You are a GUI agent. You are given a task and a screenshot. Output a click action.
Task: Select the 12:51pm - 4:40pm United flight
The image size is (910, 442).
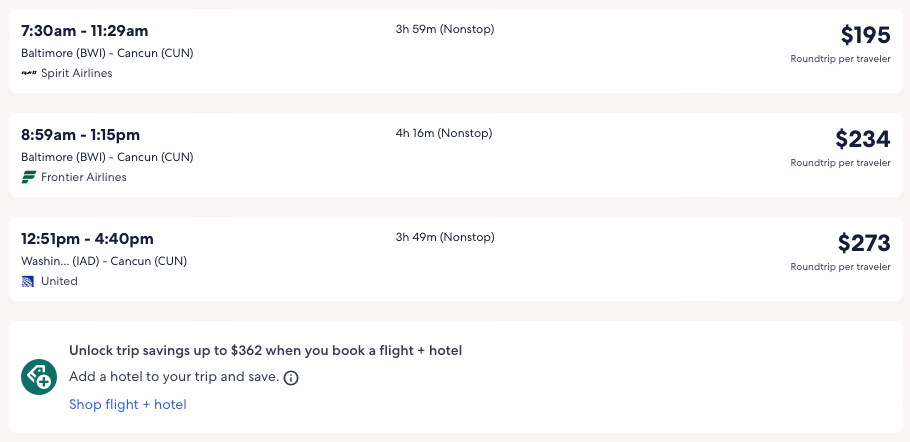(87, 238)
